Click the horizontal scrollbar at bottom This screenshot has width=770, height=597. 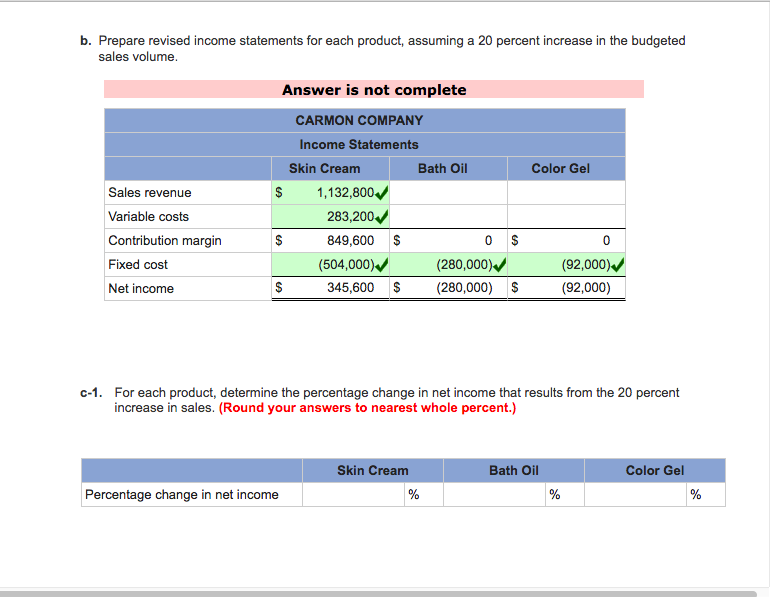[378, 594]
